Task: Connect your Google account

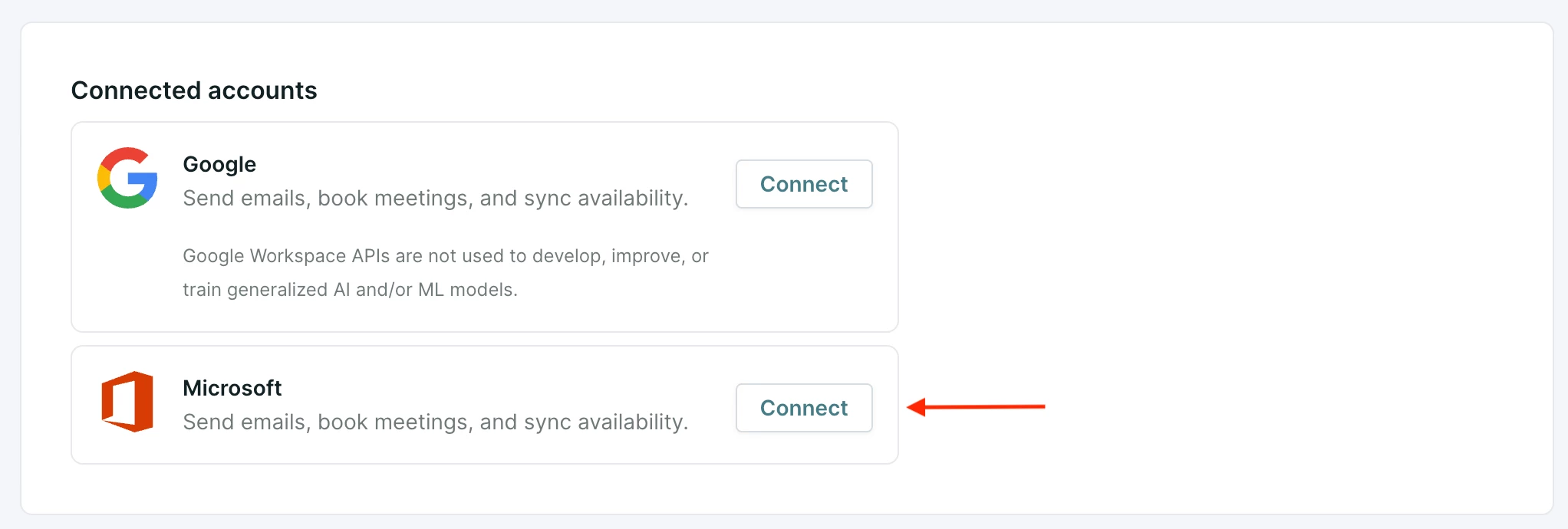Action: pyautogui.click(x=804, y=184)
